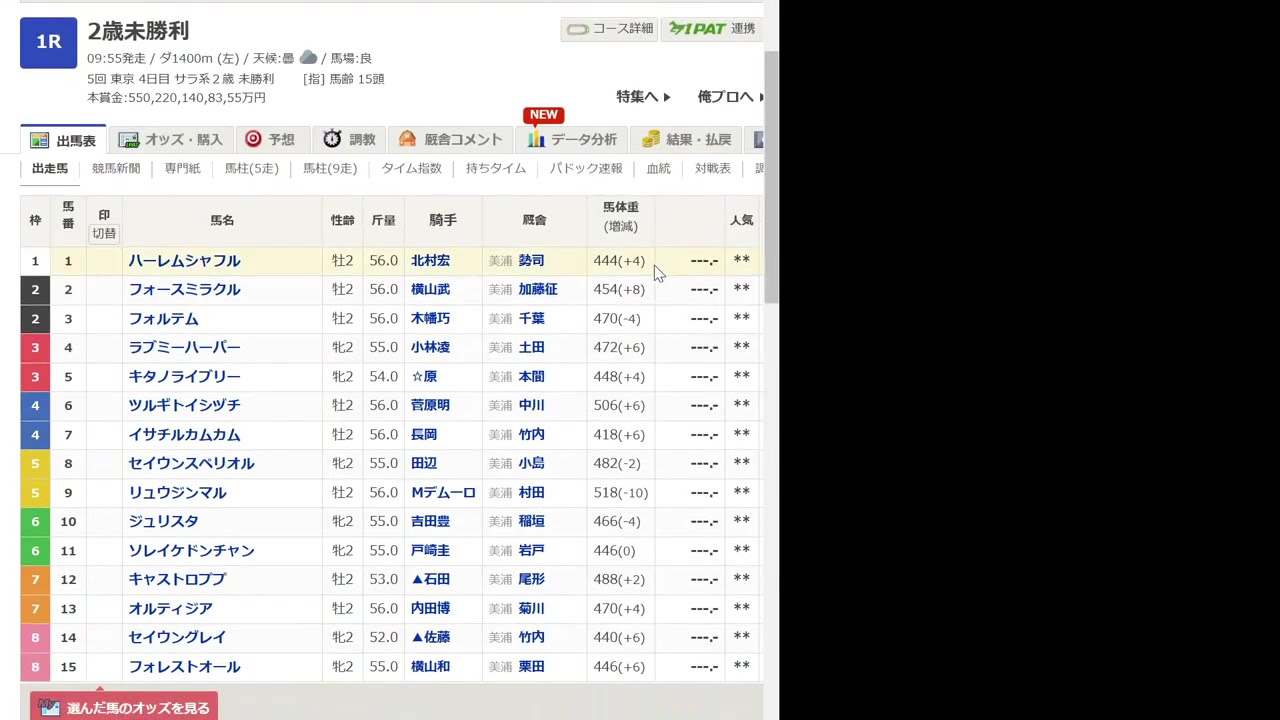Image resolution: width=1280 pixels, height=720 pixels.
Task: Click mark cell for horse number 5
Action: coord(104,376)
